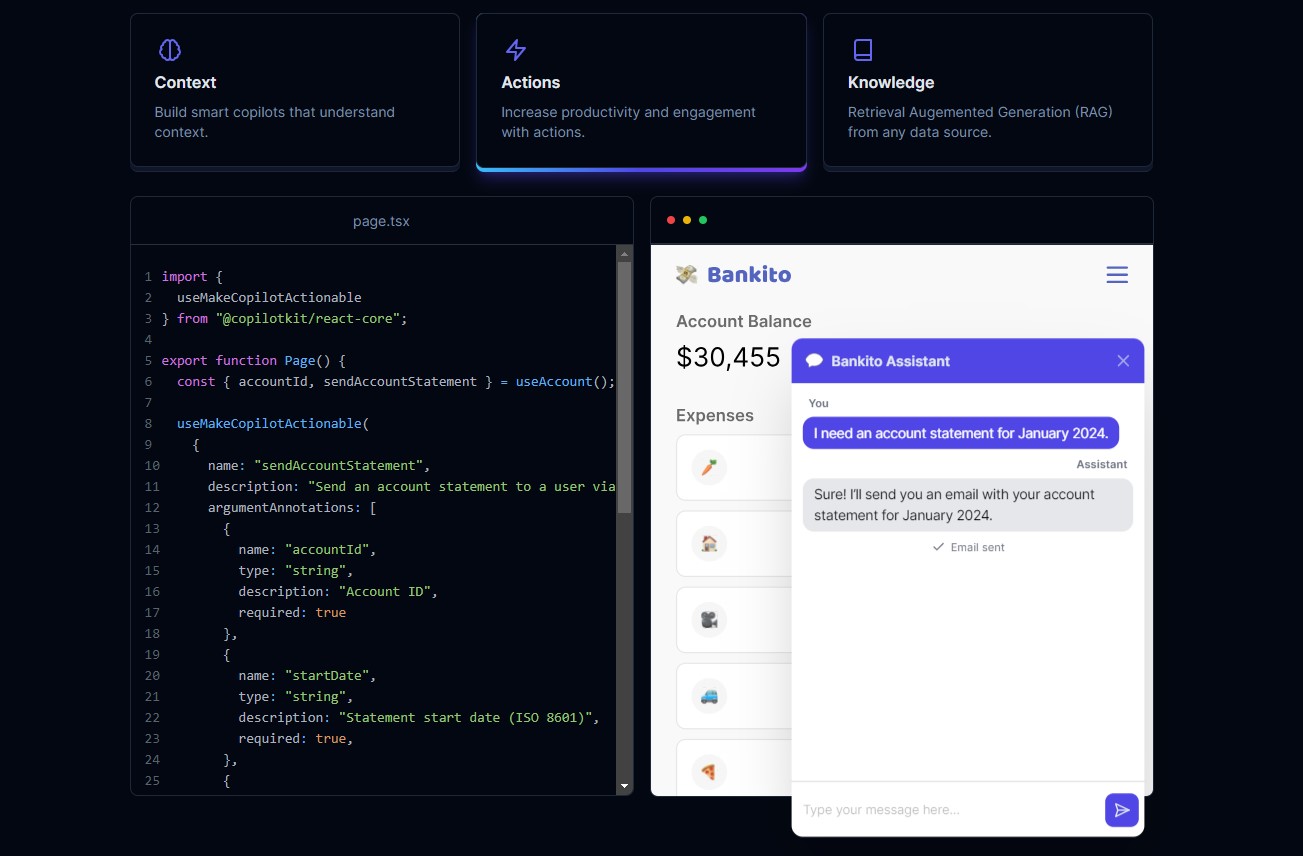Click the assistant reply bubble starting with 'Sure!'
Viewport: 1303px width, 856px height.
(968, 505)
